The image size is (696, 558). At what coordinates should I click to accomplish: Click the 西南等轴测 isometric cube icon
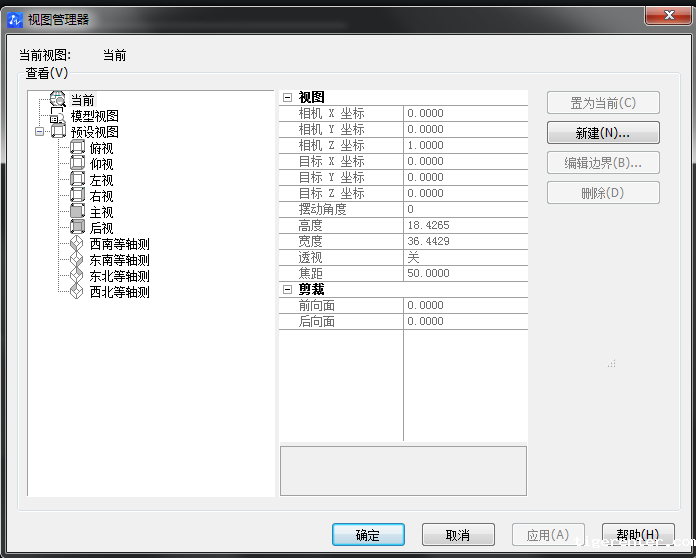pos(78,244)
